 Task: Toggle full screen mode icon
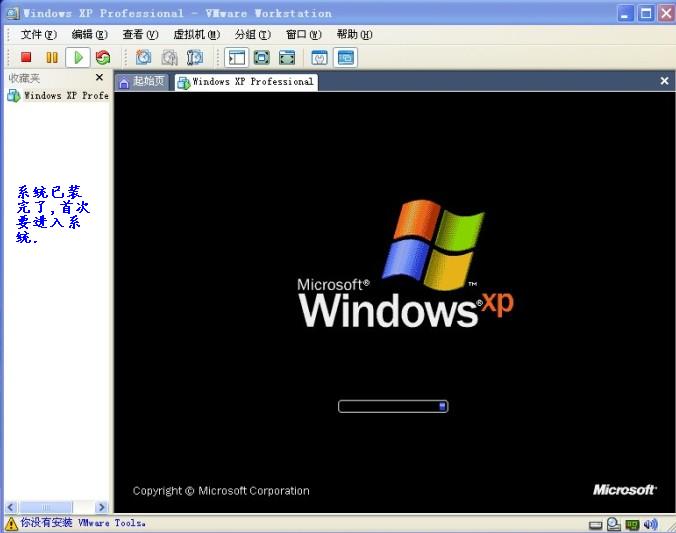tap(262, 58)
